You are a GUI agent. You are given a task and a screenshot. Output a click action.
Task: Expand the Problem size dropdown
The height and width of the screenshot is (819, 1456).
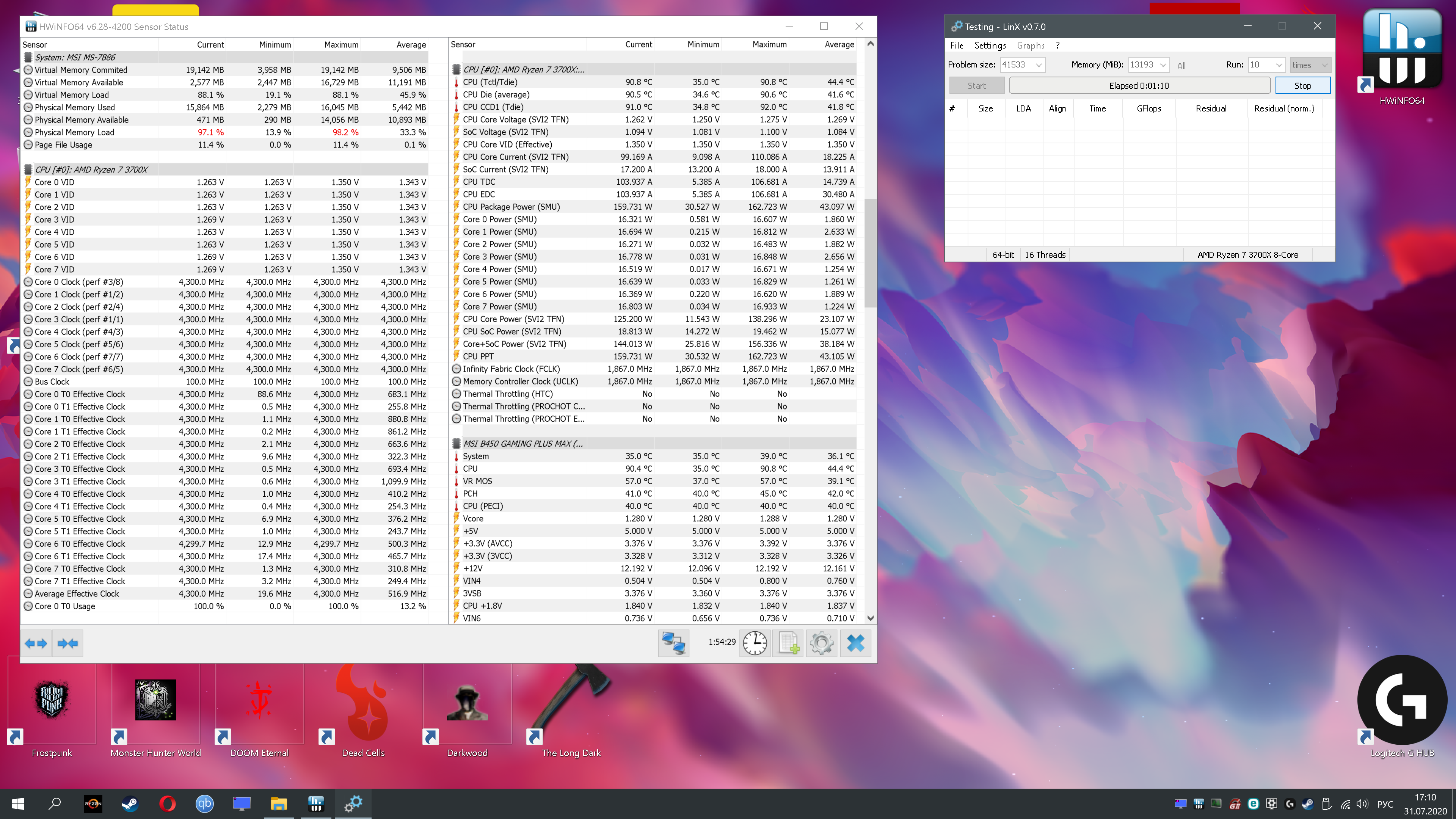coord(1038,65)
